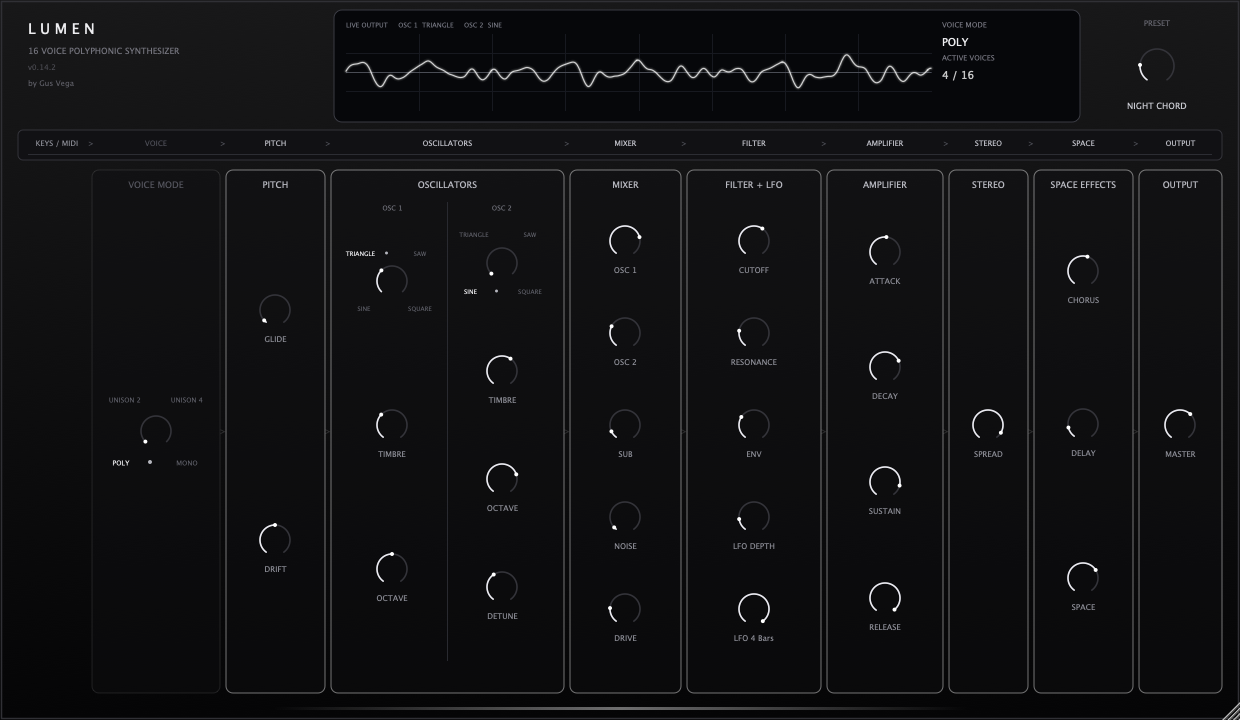This screenshot has height=720, width=1240.
Task: Click the LFO Depth knob
Action: click(x=754, y=517)
